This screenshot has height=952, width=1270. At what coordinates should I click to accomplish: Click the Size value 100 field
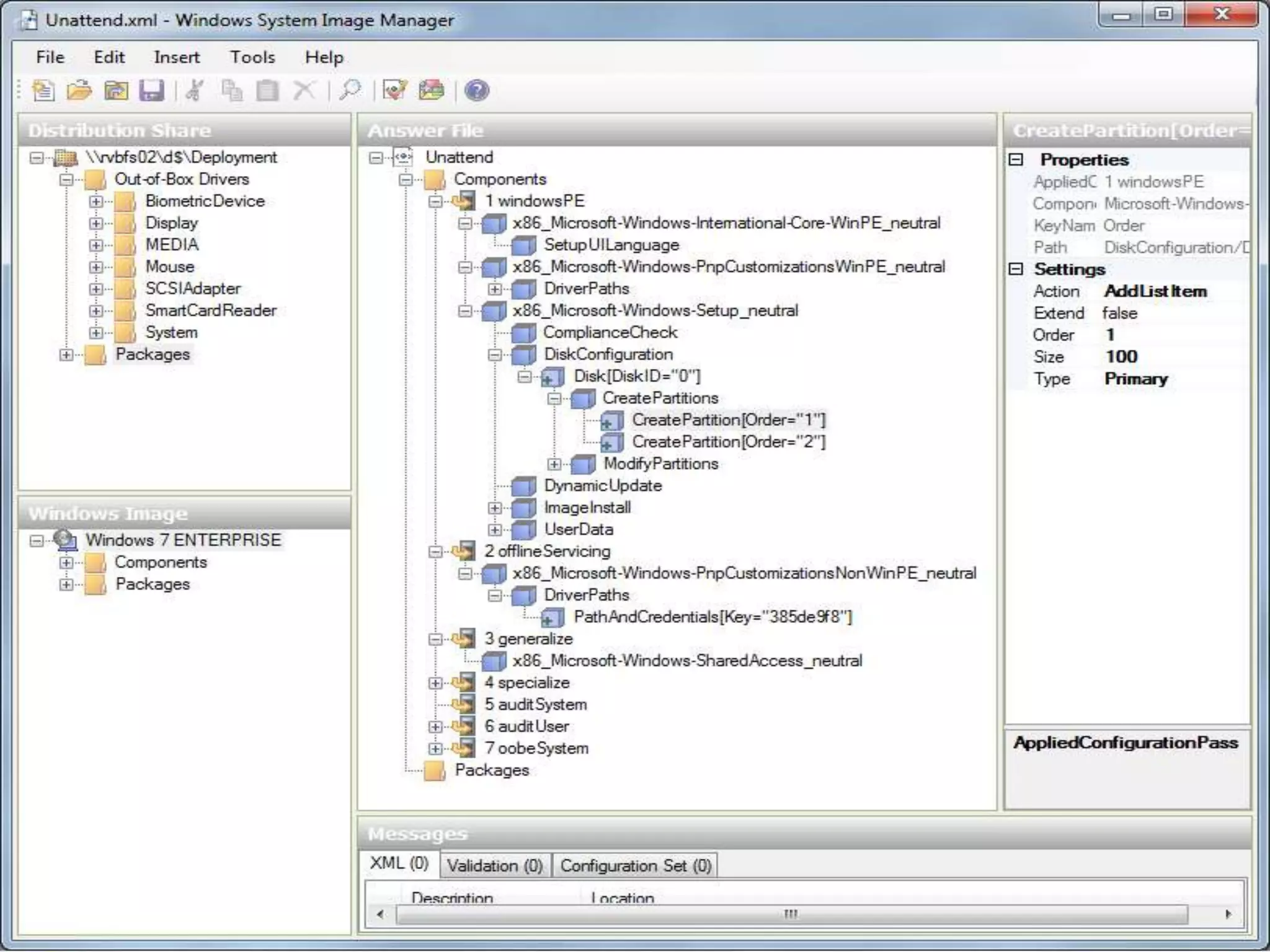(1175, 357)
